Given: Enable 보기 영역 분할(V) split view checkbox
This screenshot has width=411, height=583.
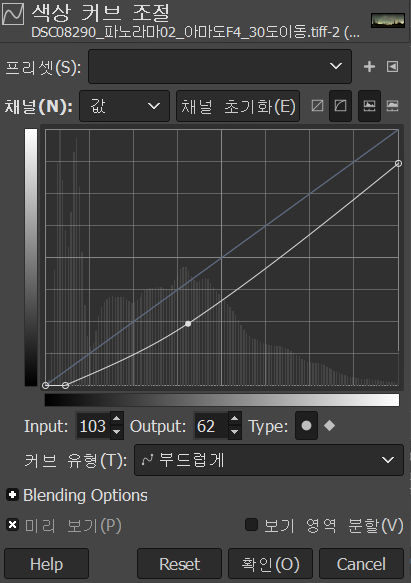Looking at the screenshot, I should pos(251,525).
